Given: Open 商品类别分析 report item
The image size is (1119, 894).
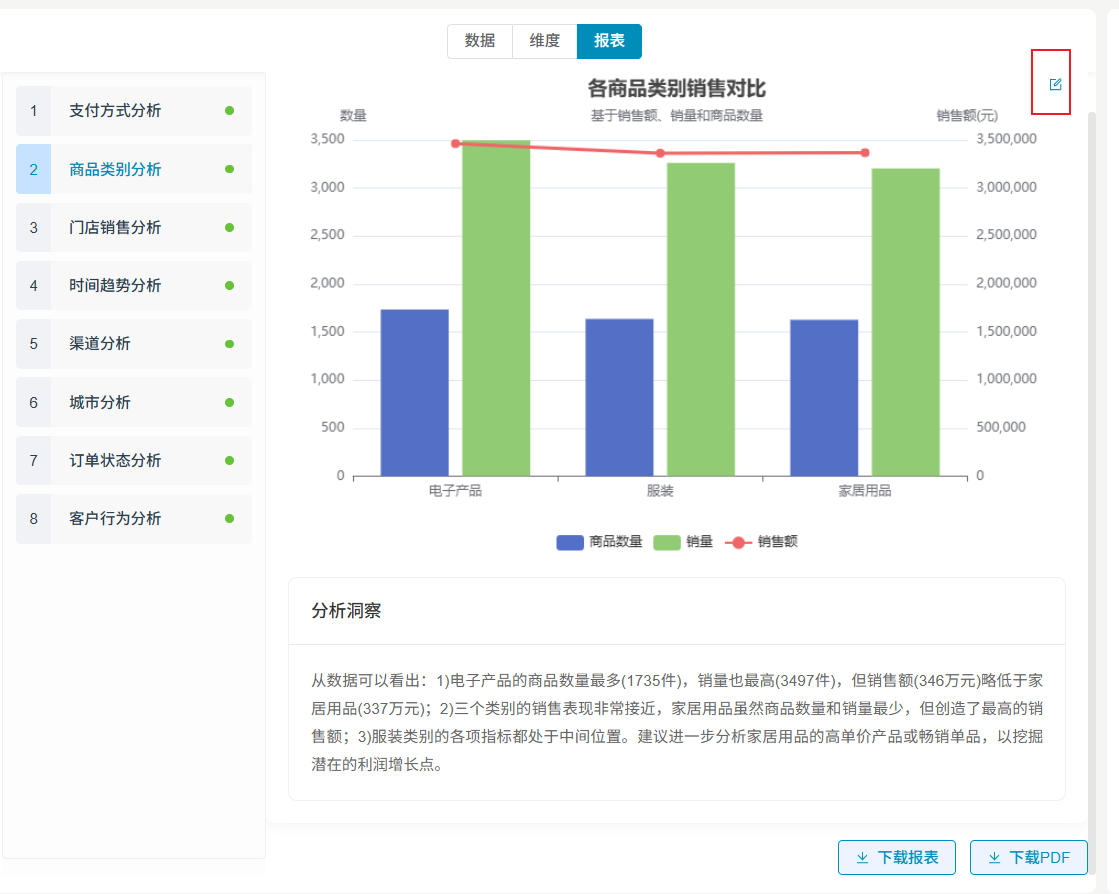Looking at the screenshot, I should click(134, 169).
